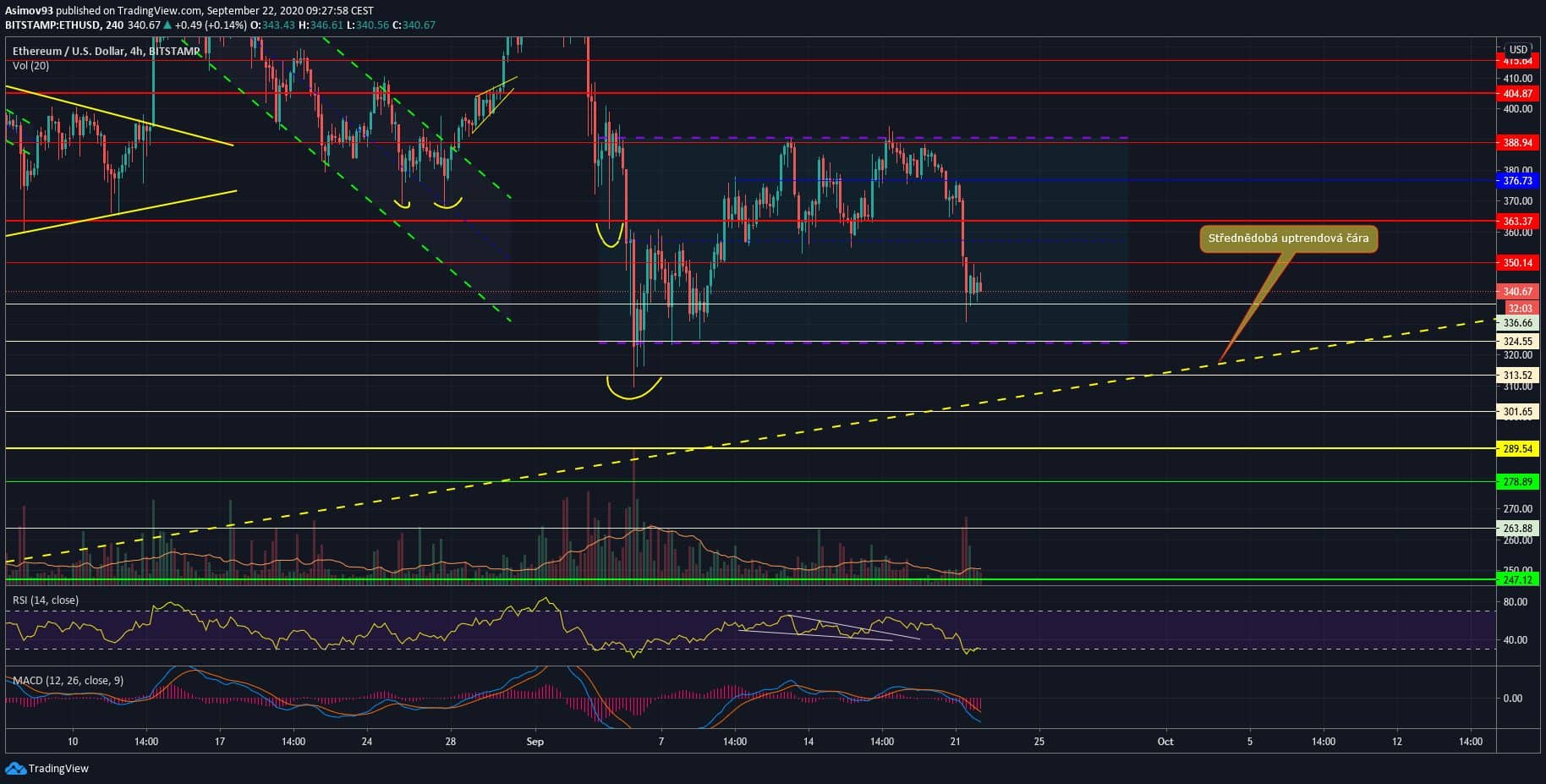Screen dimensions: 1546x784
Task: Click the red 363.37 price level label
Action: coord(1517,222)
